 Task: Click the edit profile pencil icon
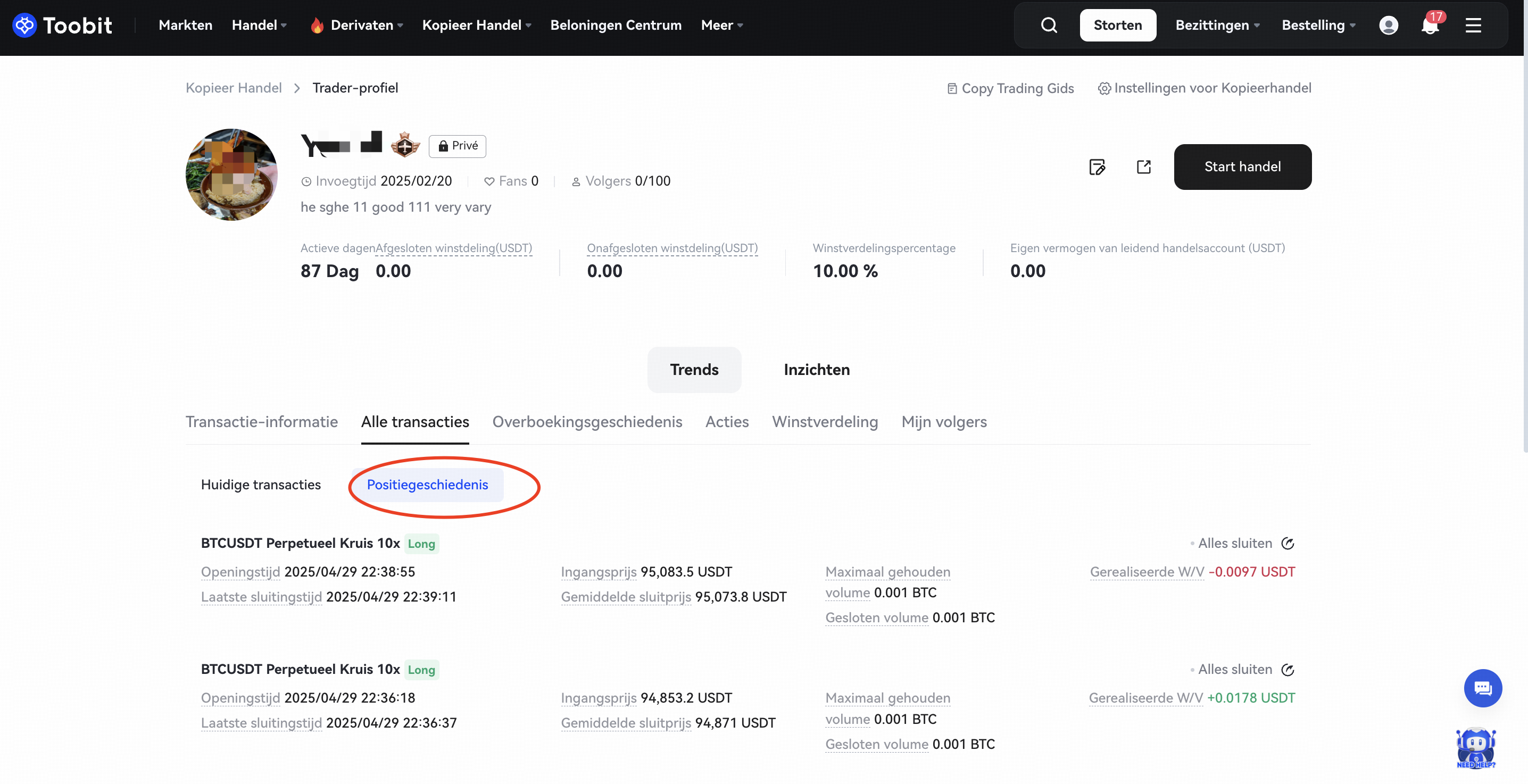[1097, 166]
